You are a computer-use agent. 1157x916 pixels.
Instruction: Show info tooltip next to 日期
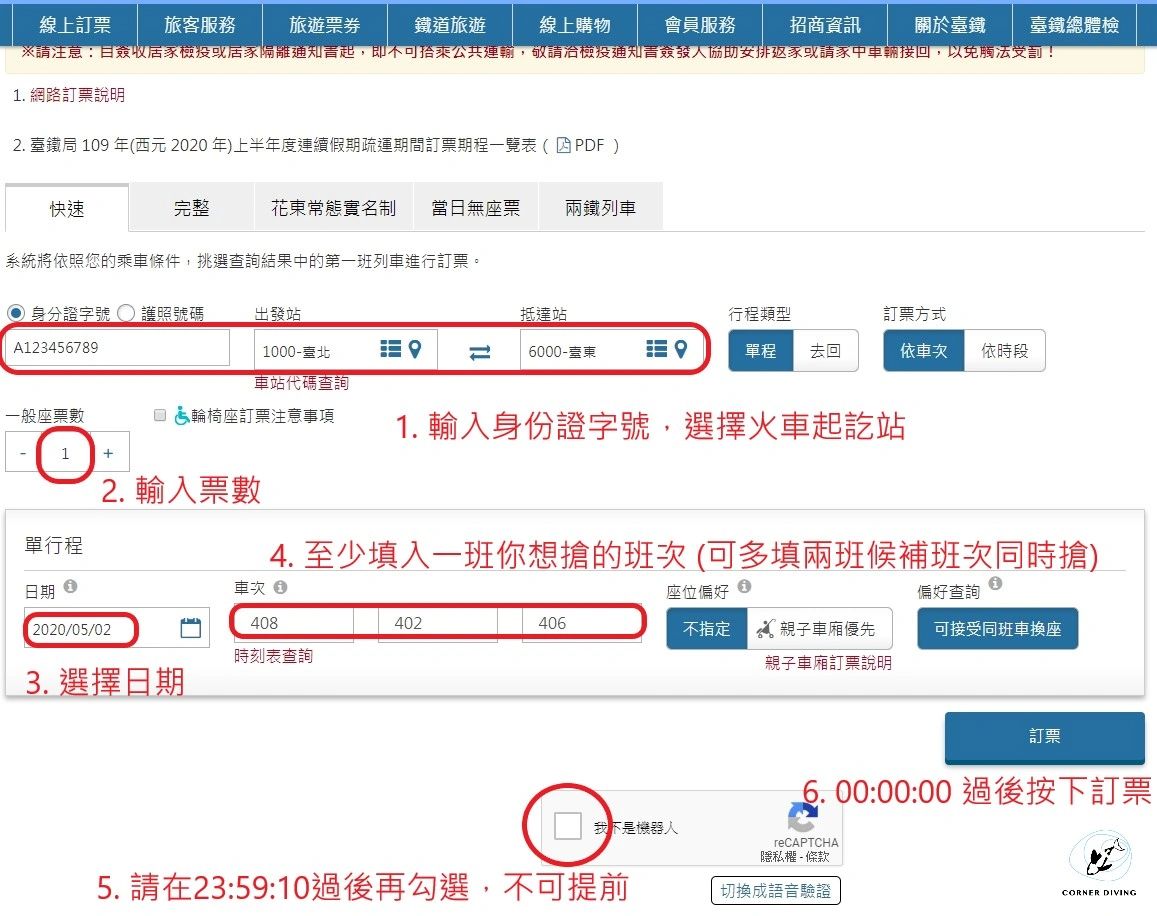(x=70, y=586)
